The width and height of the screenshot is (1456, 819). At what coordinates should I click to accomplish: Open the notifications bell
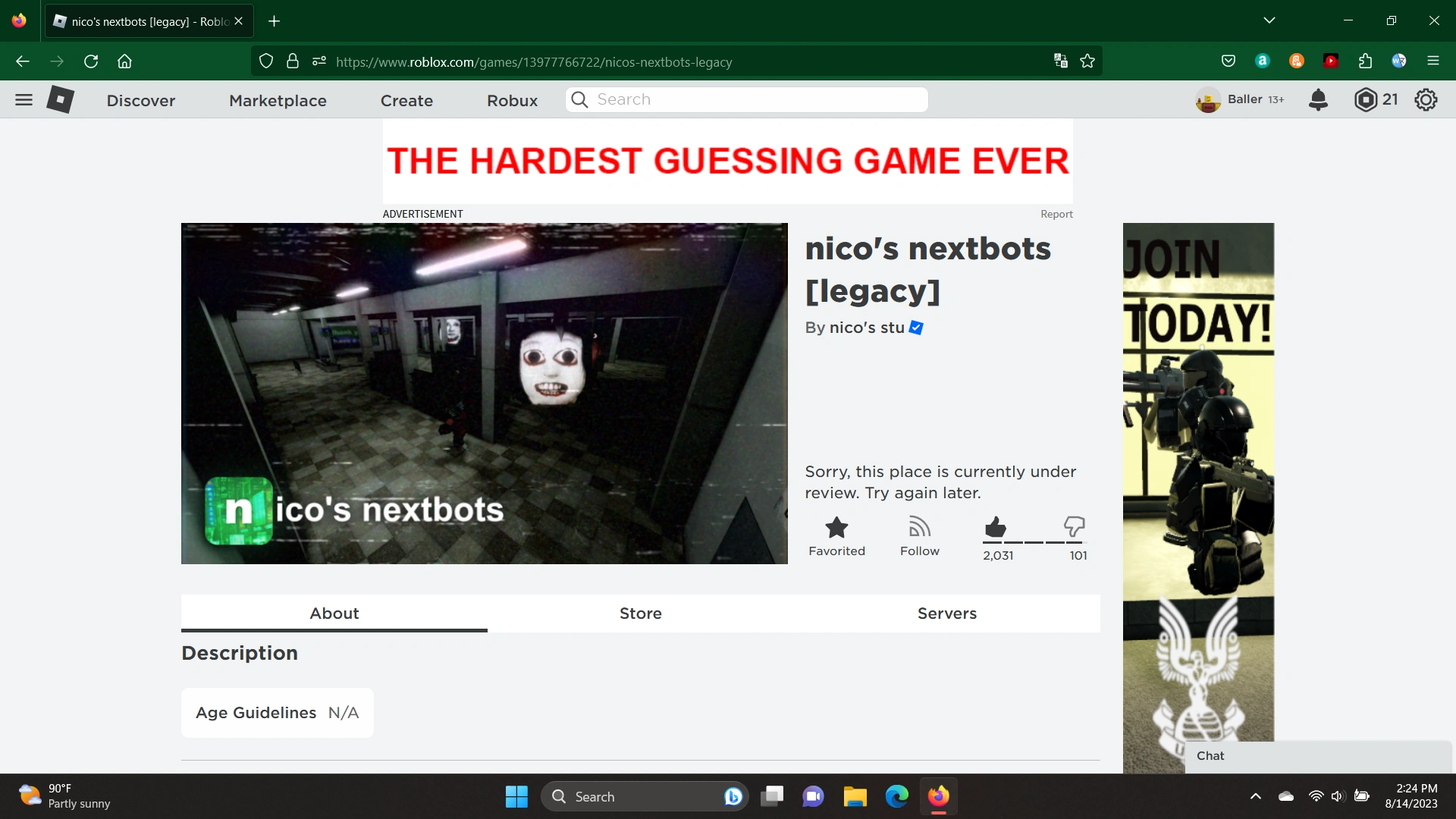[x=1318, y=99]
